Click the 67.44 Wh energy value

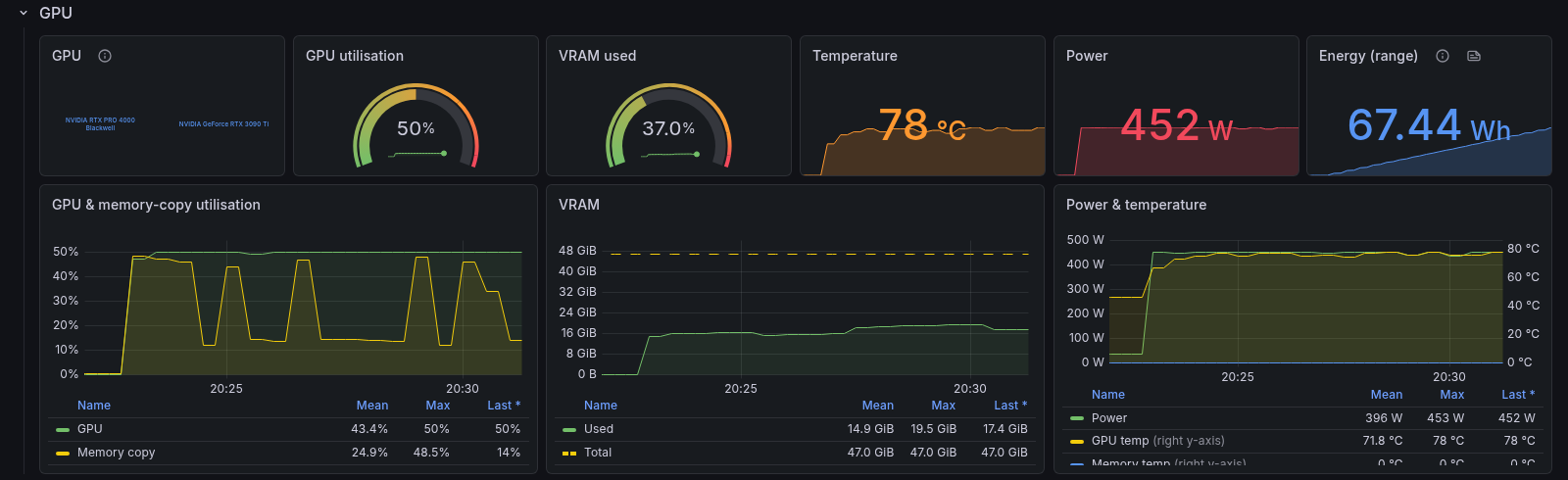tap(1429, 125)
